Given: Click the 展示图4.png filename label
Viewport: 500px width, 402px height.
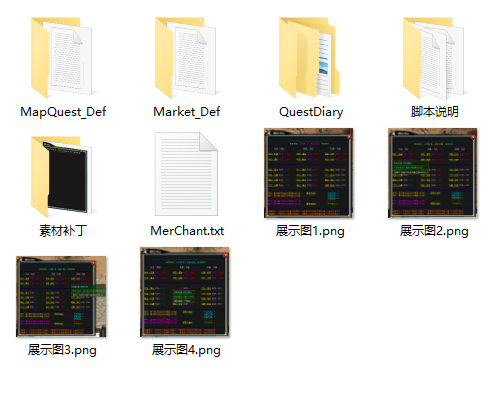Looking at the screenshot, I should point(186,350).
